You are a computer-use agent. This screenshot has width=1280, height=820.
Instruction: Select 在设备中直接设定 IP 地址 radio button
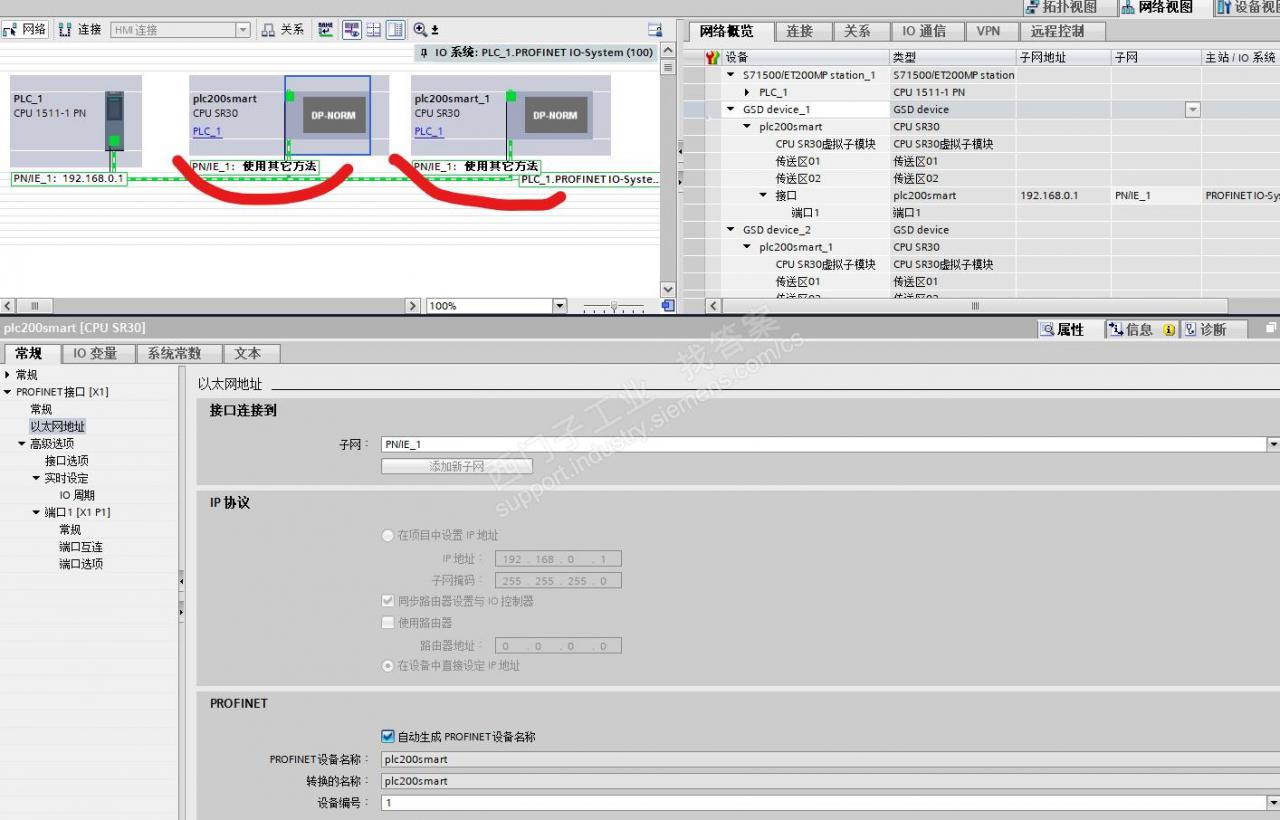pos(388,665)
